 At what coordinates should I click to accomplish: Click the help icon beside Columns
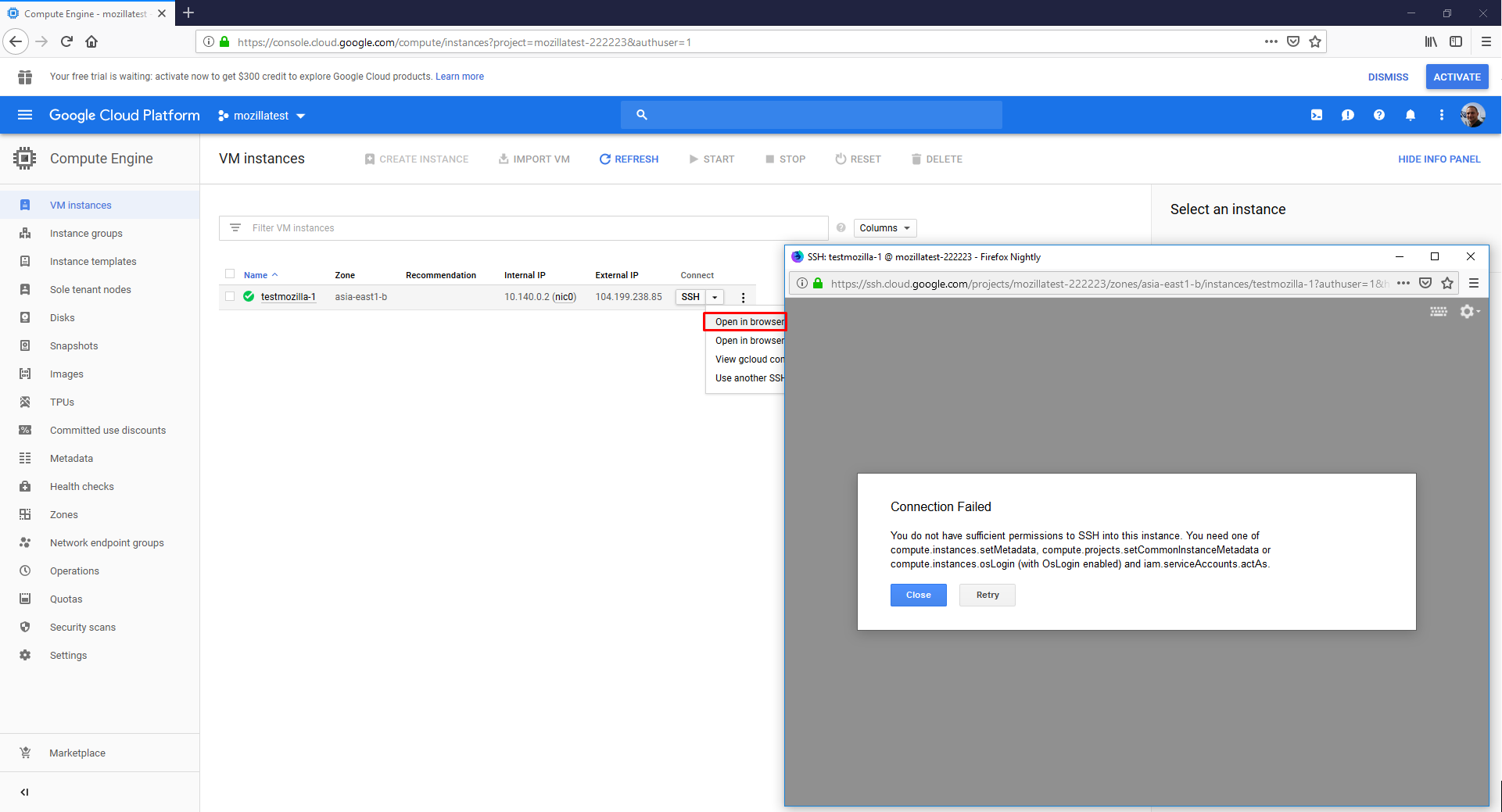pyautogui.click(x=841, y=228)
